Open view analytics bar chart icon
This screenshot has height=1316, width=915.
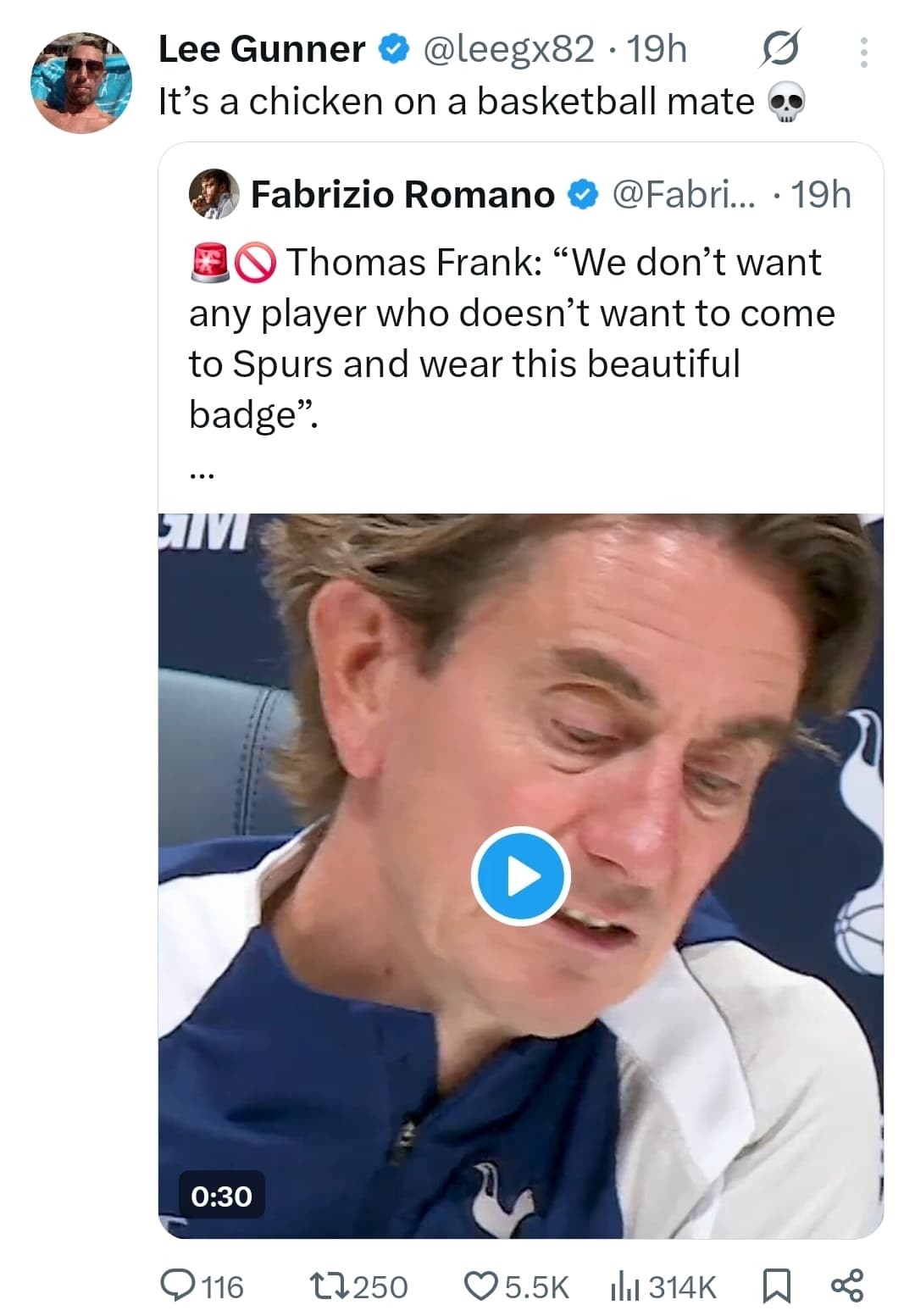pos(625,1286)
